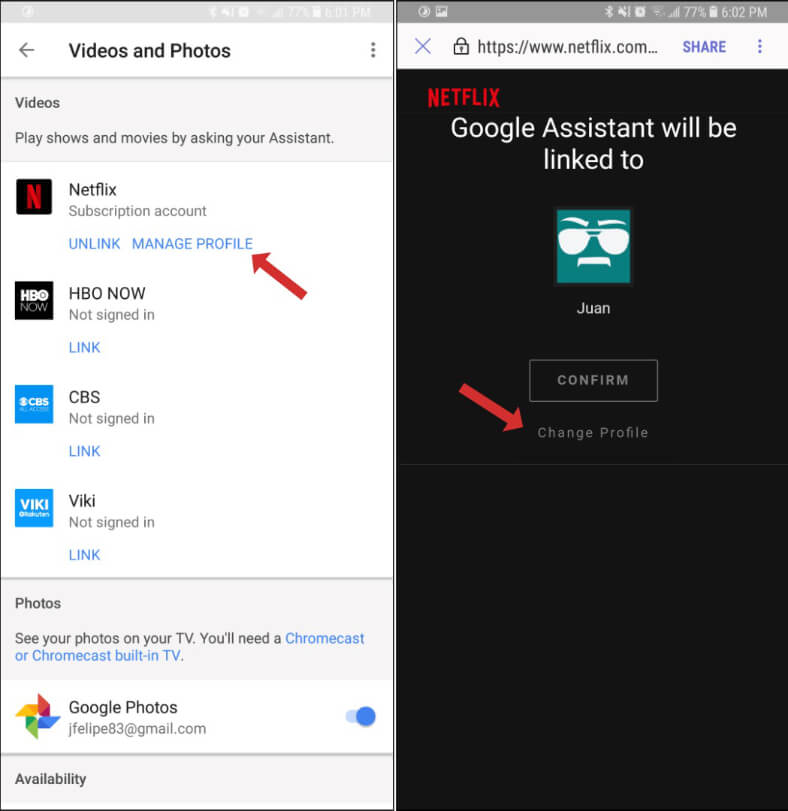The width and height of the screenshot is (788, 811).
Task: Tap the HBO NOW 'Not signed in' text
Action: click(112, 314)
